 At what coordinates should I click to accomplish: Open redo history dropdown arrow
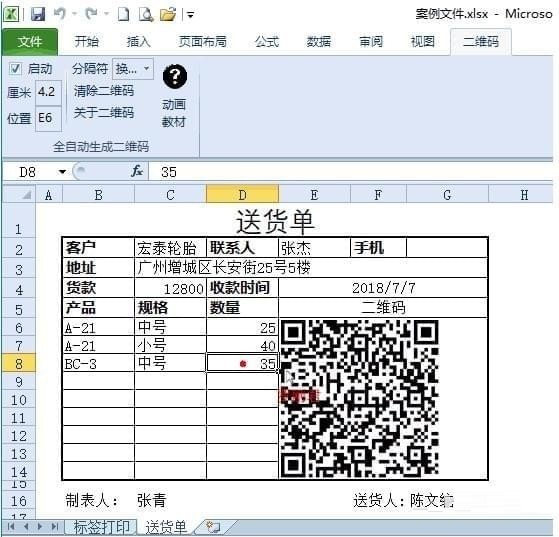[x=106, y=14]
